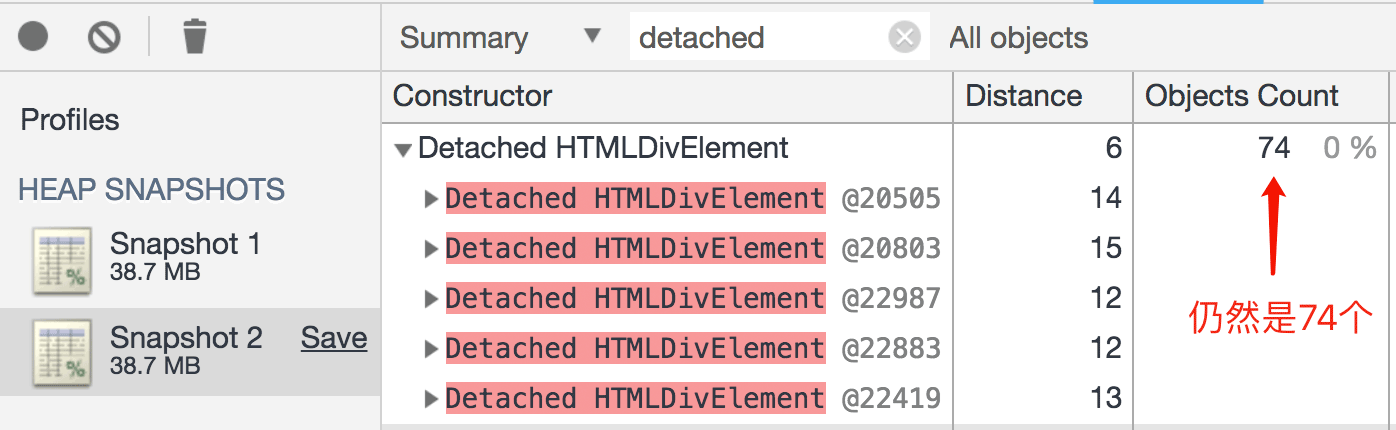Delete selected profile with trash icon
This screenshot has width=1396, height=430.
coord(194,37)
